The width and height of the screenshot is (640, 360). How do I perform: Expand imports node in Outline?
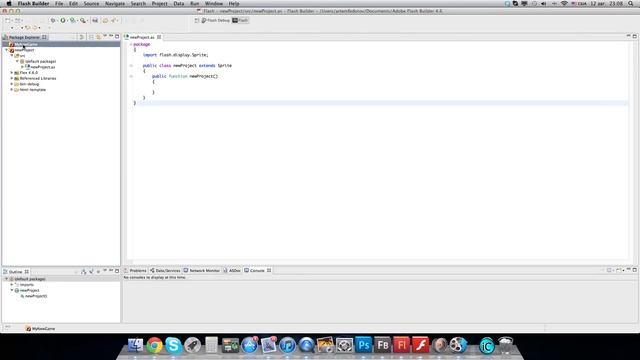point(12,284)
